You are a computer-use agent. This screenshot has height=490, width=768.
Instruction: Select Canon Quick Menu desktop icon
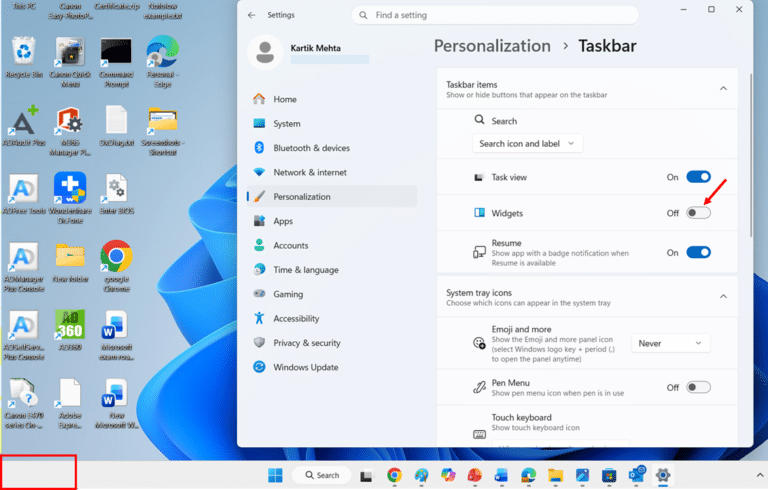pyautogui.click(x=70, y=62)
